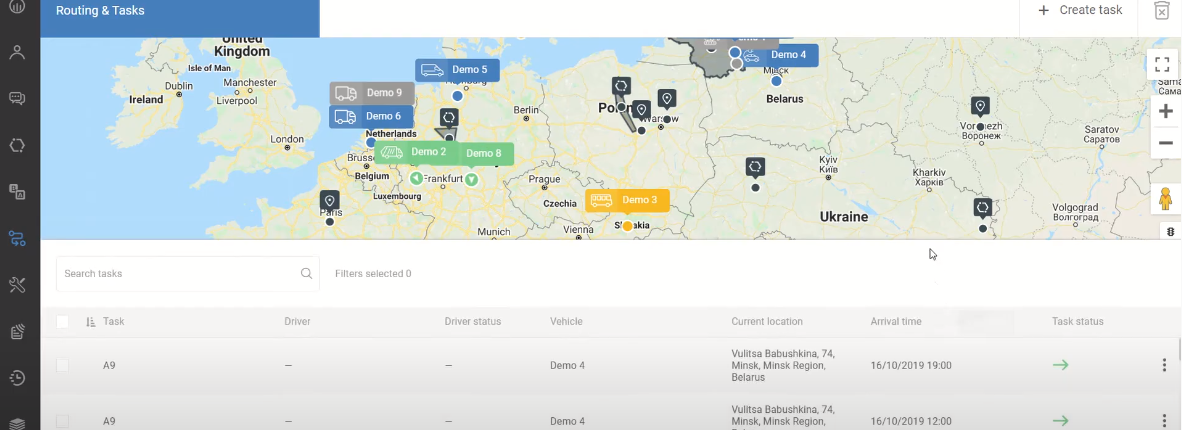Sort by Driver status column header
Screen dimensions: 1182x430
(x=473, y=321)
